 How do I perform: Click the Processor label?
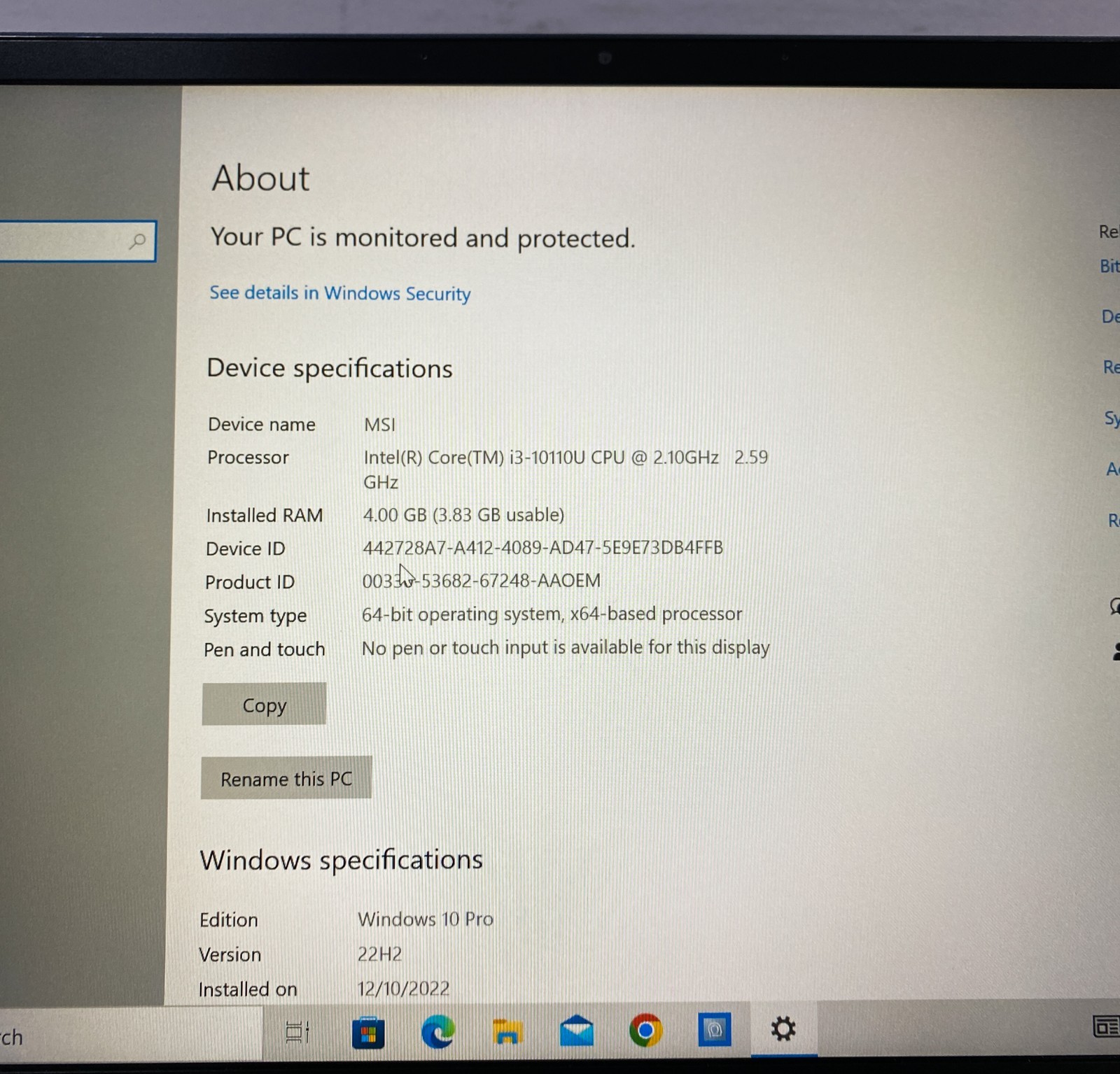pyautogui.click(x=248, y=458)
